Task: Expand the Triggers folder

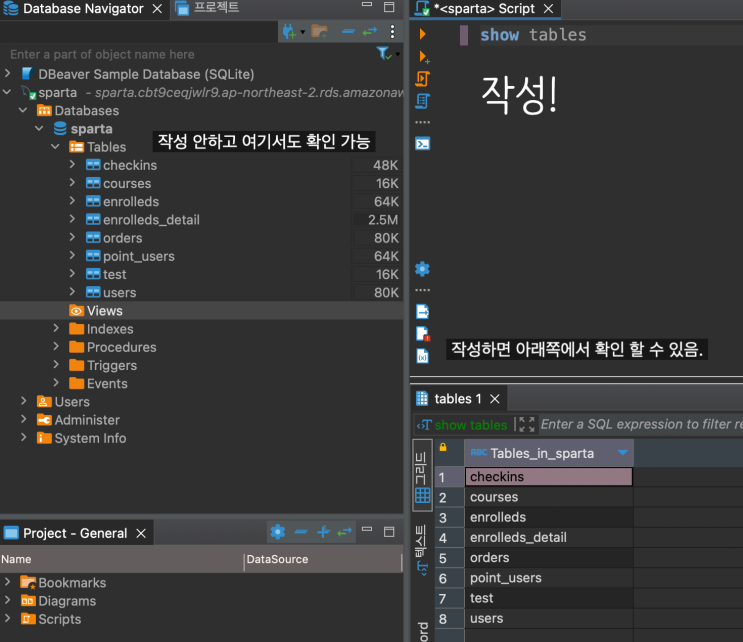Action: point(56,364)
